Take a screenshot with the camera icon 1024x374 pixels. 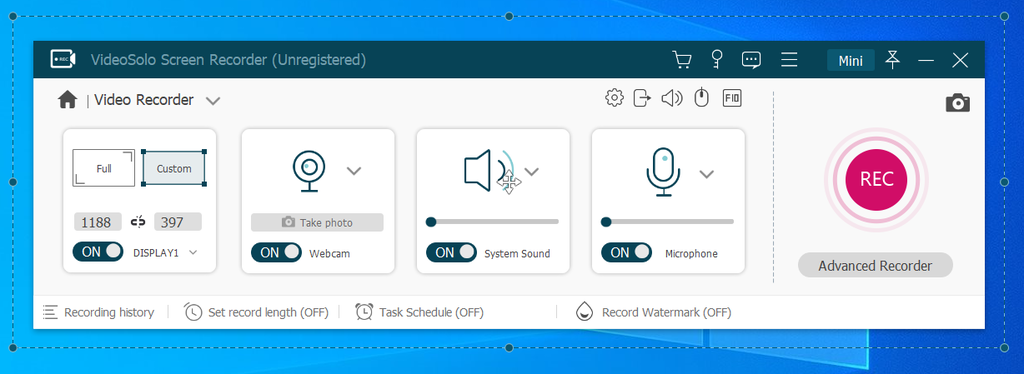pos(957,102)
